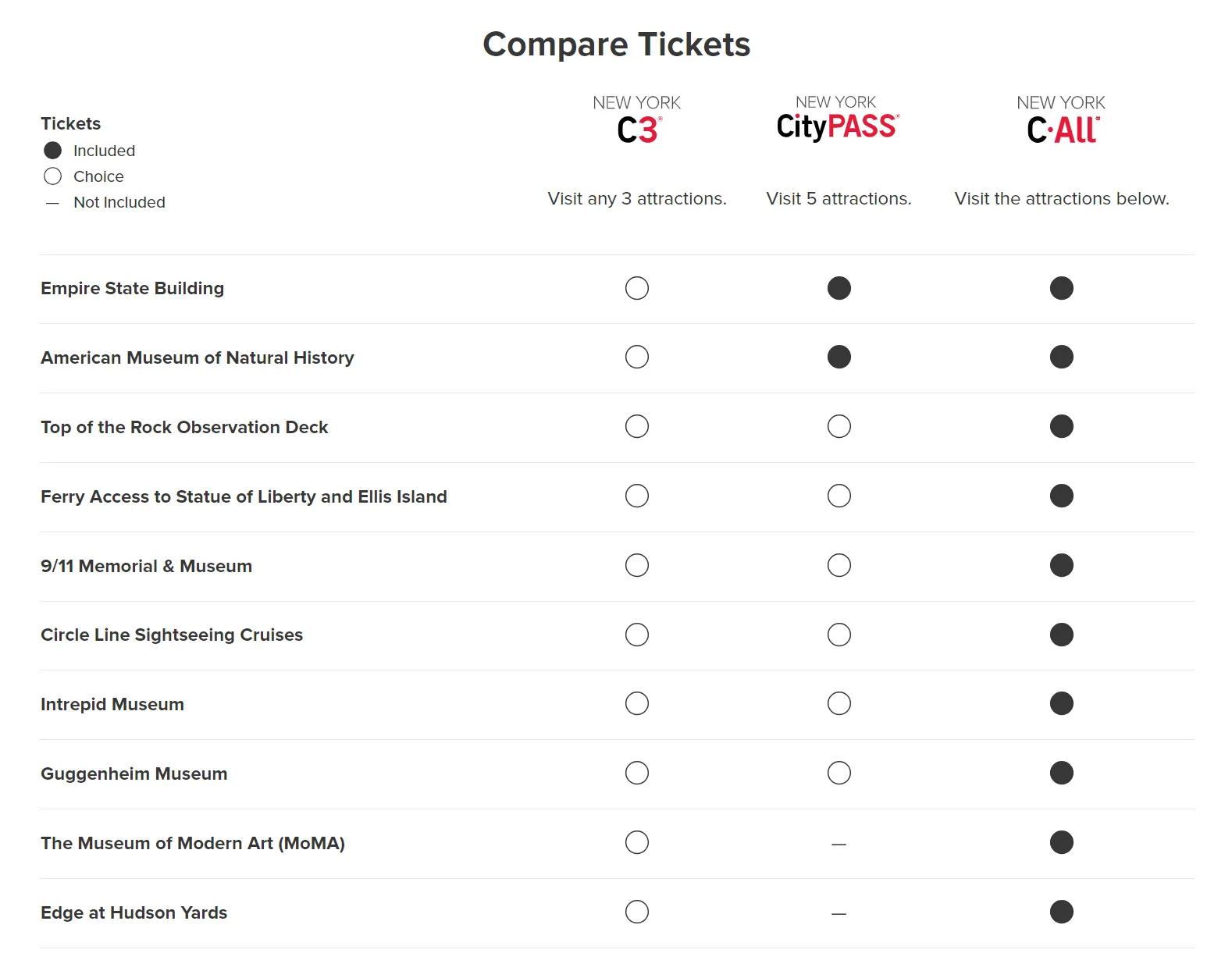Click Ferry Access to Statue of Liberty label
This screenshot has height=978, width=1232.
244,497
